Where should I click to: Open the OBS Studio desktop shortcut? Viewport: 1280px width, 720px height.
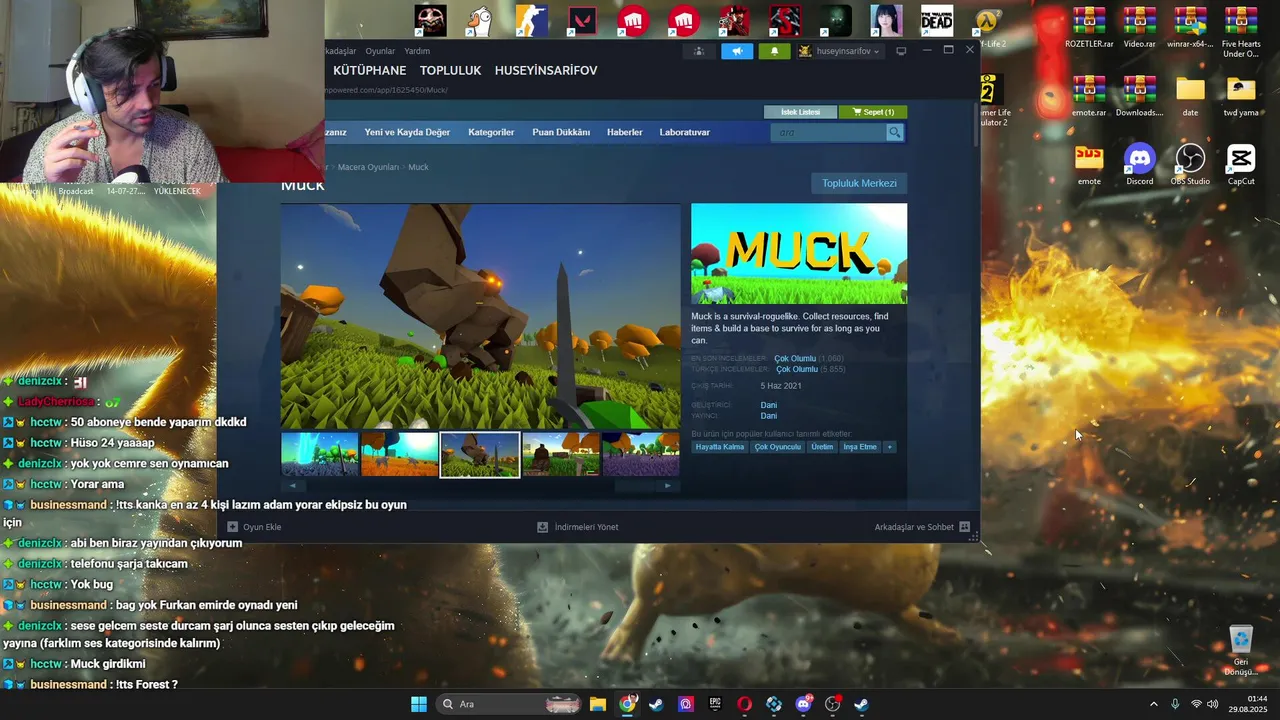[1190, 164]
